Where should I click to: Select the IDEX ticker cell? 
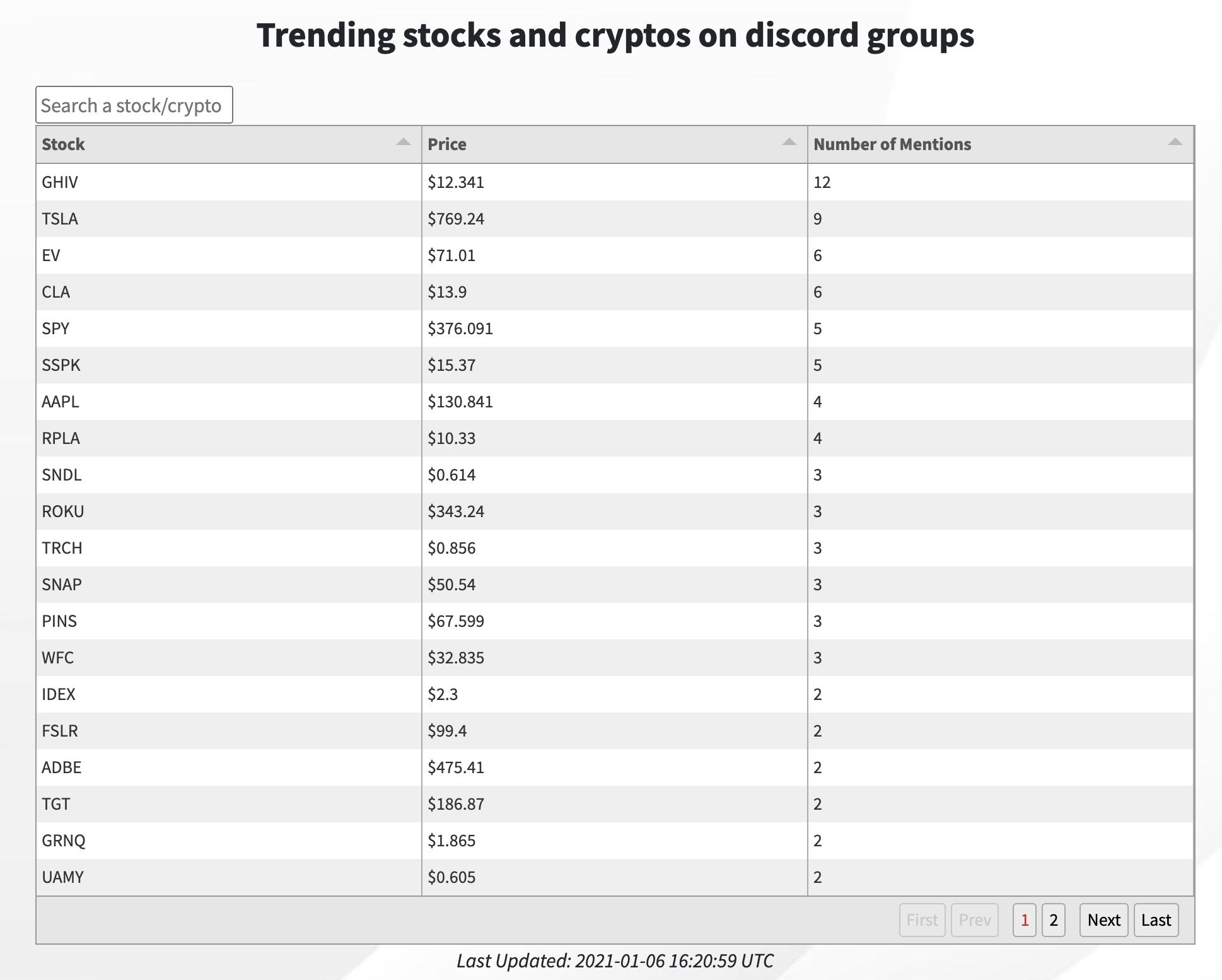tap(229, 694)
